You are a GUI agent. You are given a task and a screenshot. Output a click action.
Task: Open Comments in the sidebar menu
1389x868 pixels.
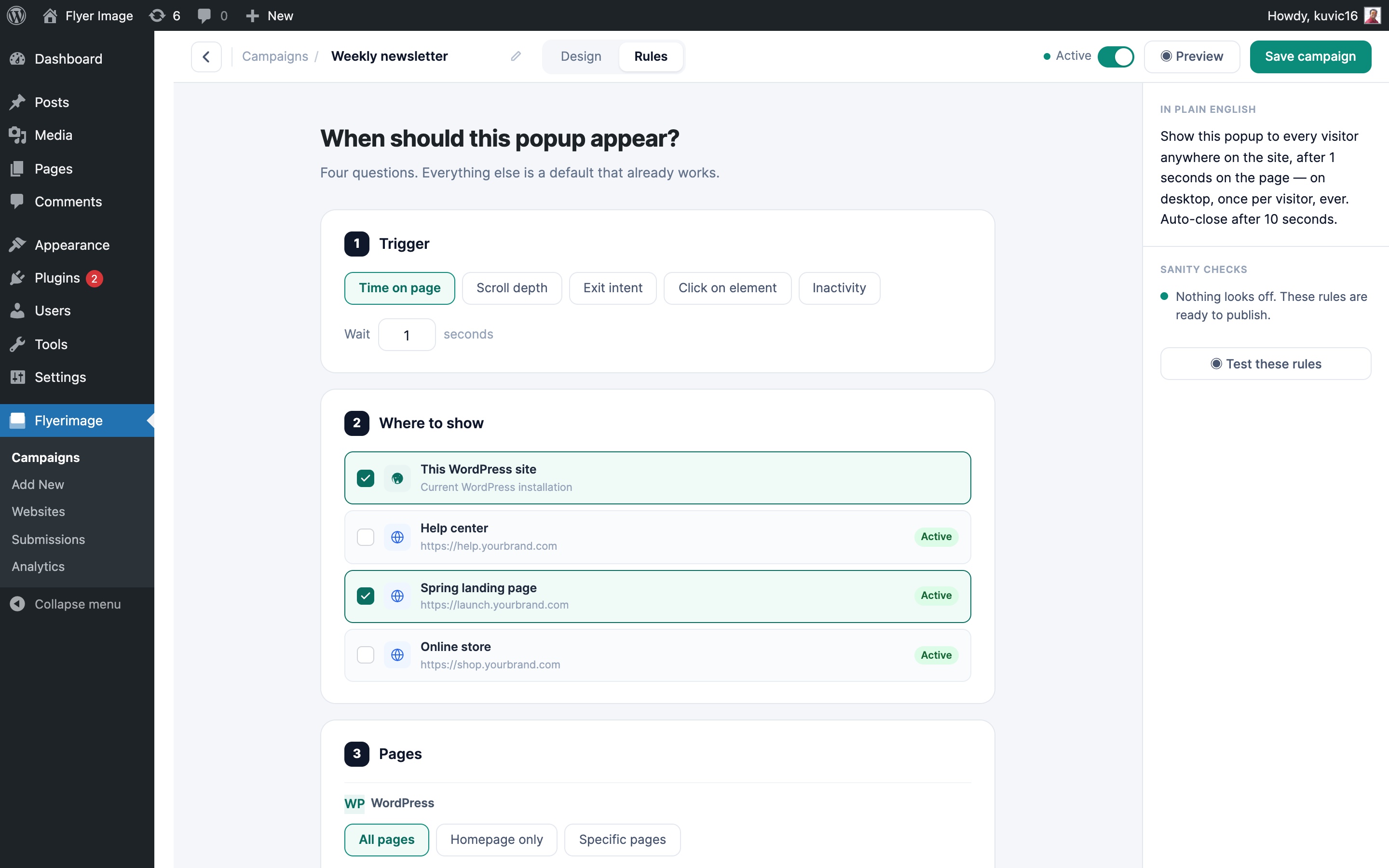pyautogui.click(x=77, y=202)
